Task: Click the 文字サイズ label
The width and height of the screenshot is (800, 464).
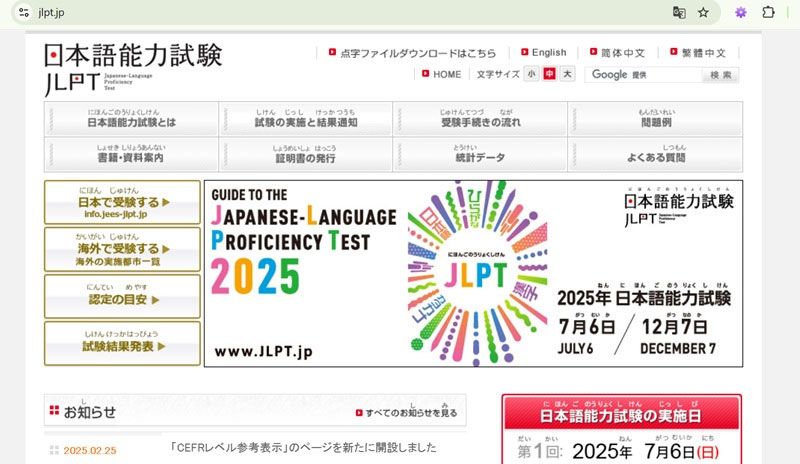Action: (498, 75)
